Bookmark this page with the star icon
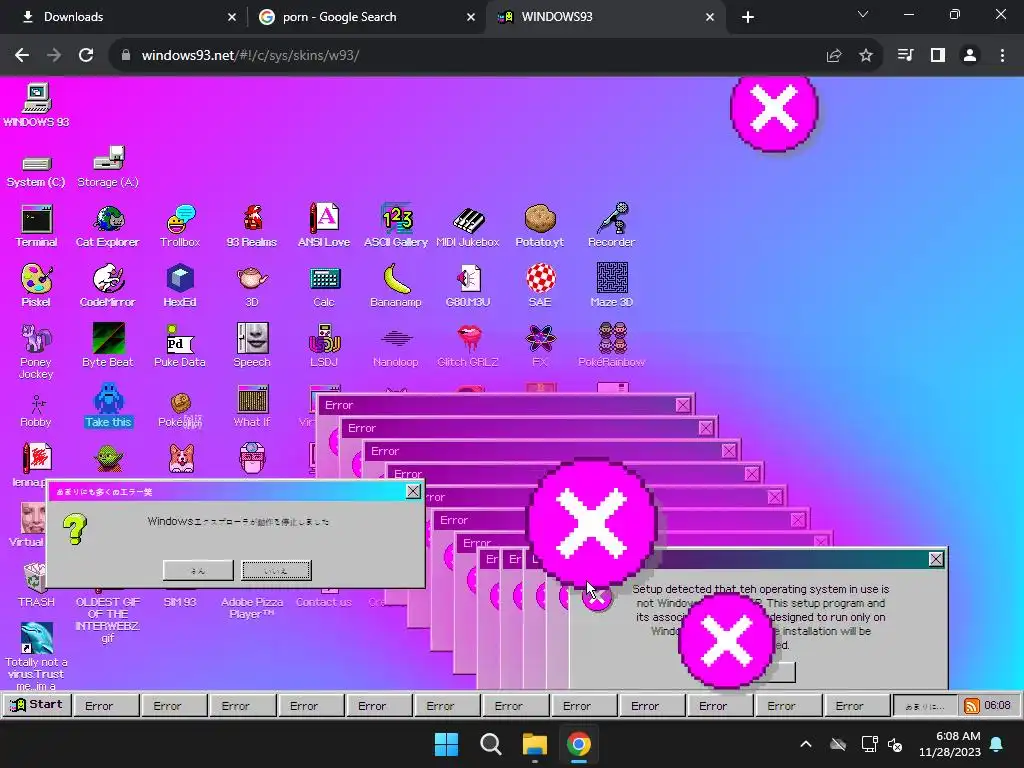The image size is (1024, 768). click(866, 56)
